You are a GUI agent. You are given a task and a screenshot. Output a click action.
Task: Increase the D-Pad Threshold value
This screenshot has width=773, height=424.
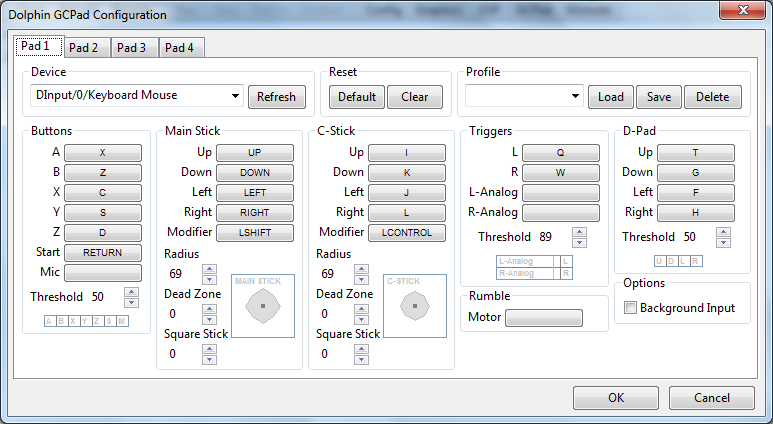click(x=723, y=232)
